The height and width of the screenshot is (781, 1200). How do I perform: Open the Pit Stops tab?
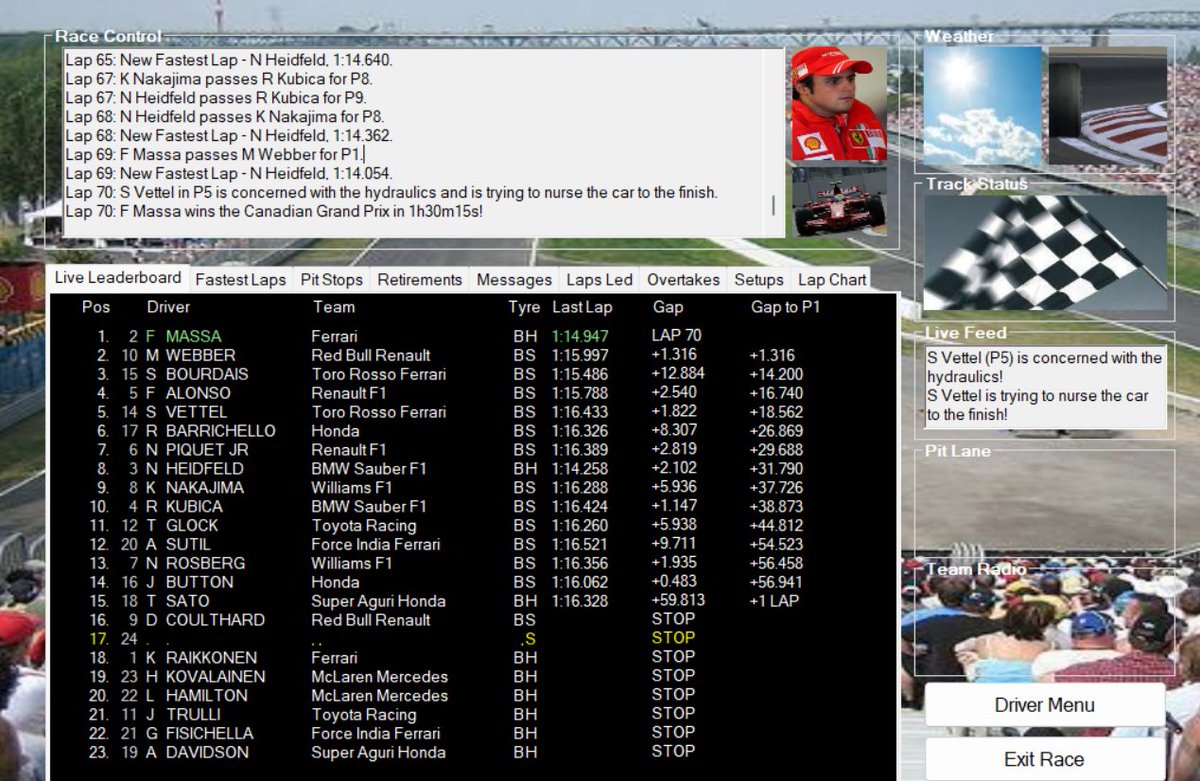[x=332, y=280]
